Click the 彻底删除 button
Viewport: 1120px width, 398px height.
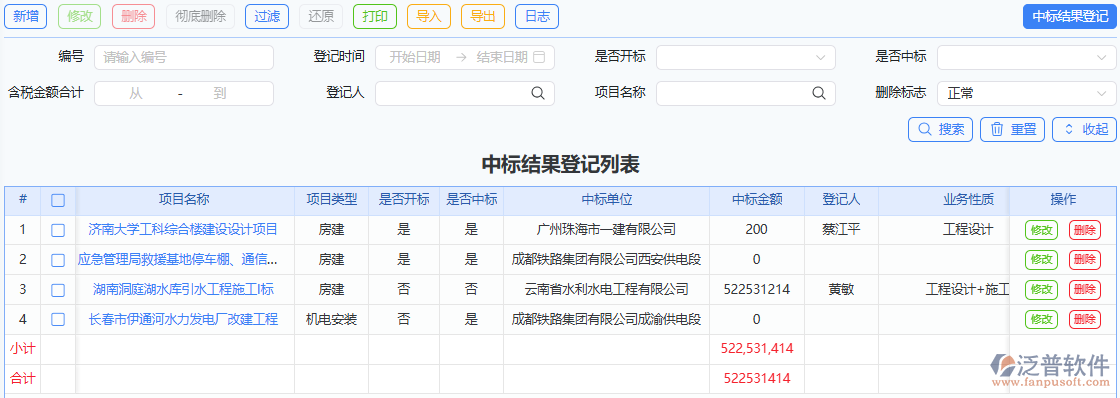[201, 16]
